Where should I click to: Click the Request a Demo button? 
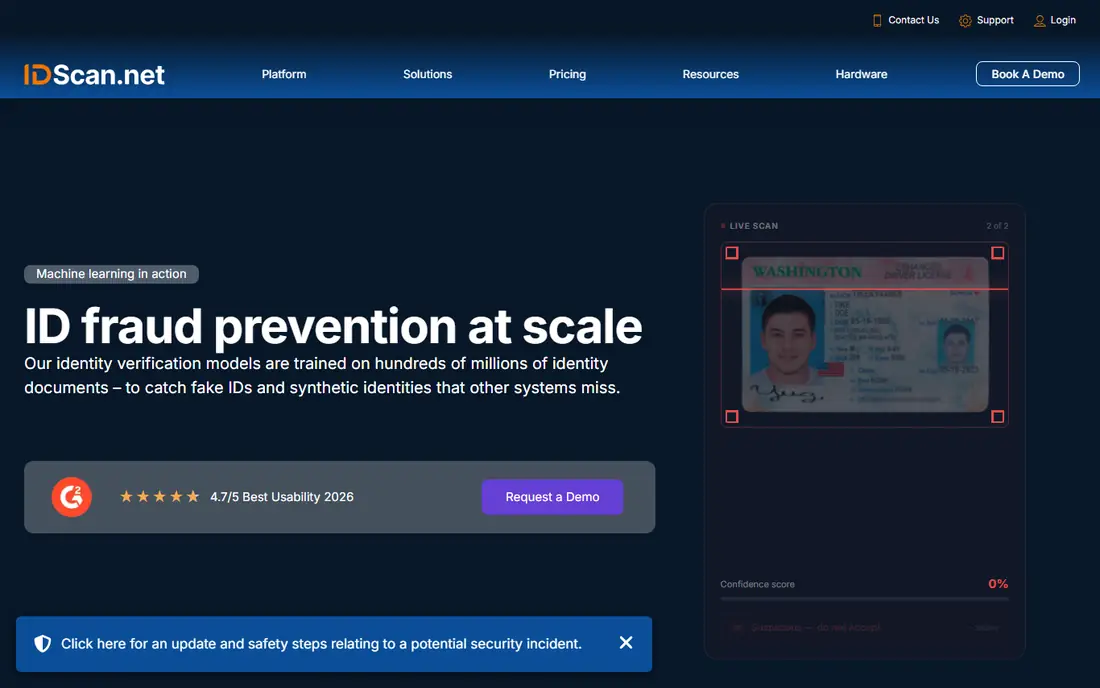pyautogui.click(x=552, y=497)
